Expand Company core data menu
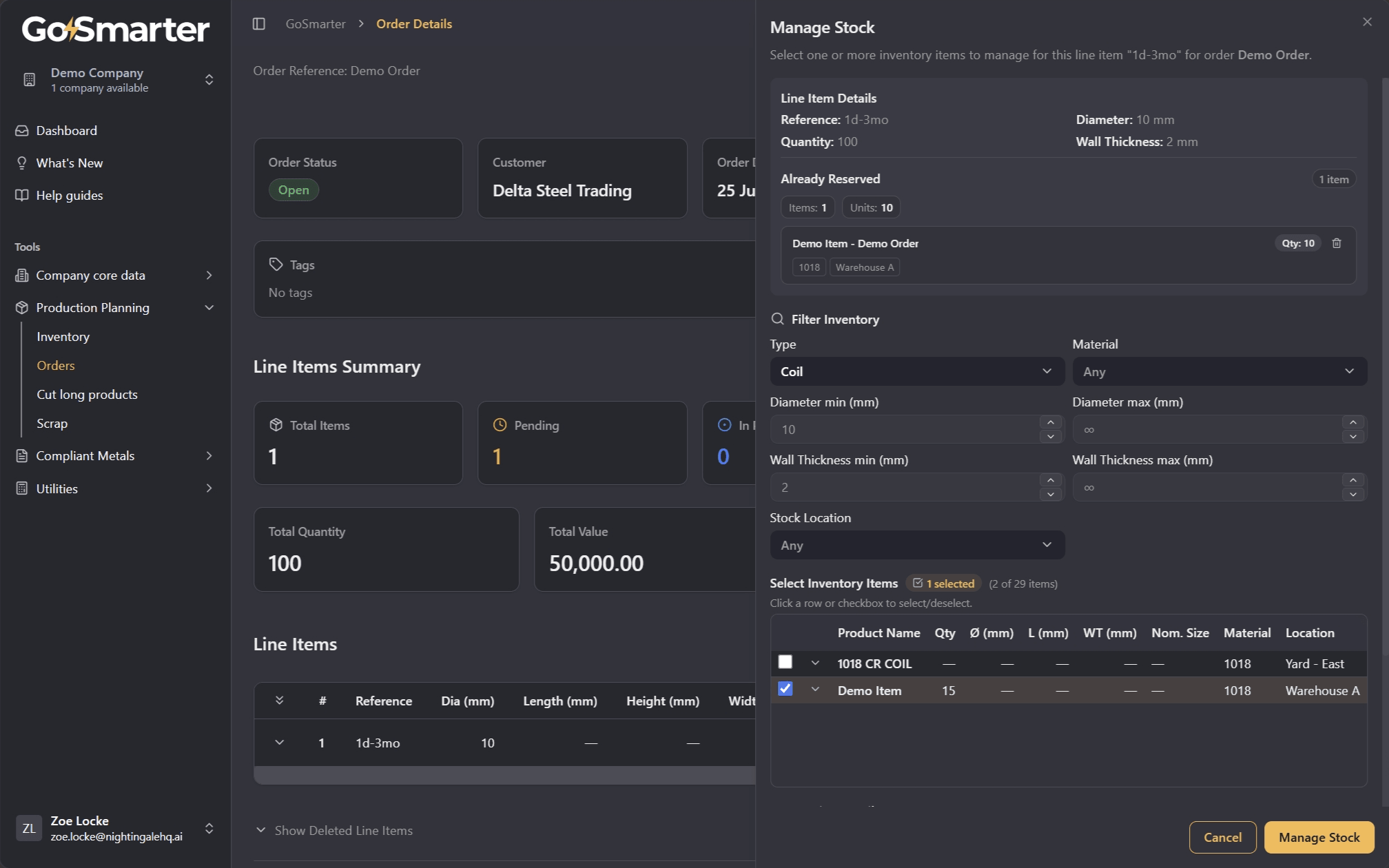Screen dimensions: 1389x868 click(209, 276)
